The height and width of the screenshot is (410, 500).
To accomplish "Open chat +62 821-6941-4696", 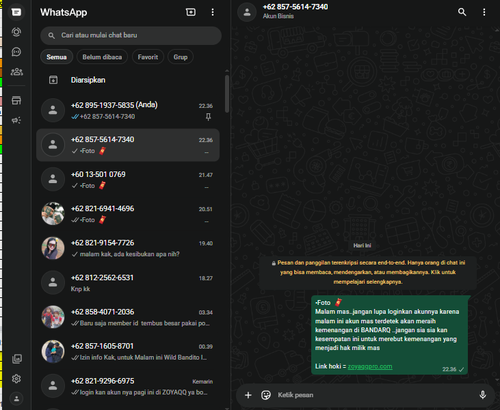I will (x=128, y=214).
